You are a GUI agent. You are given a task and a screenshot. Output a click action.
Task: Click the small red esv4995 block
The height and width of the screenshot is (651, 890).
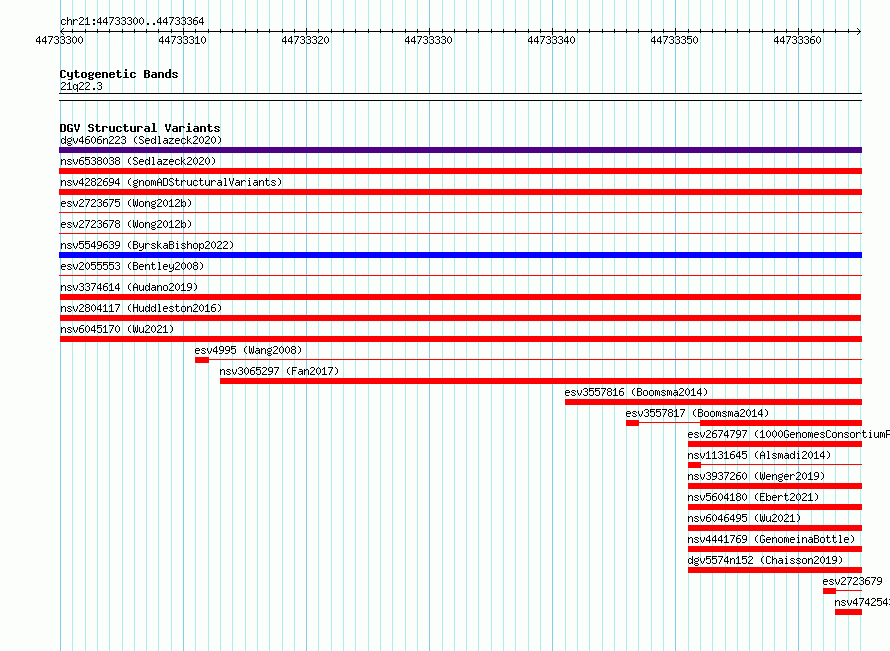(x=201, y=360)
